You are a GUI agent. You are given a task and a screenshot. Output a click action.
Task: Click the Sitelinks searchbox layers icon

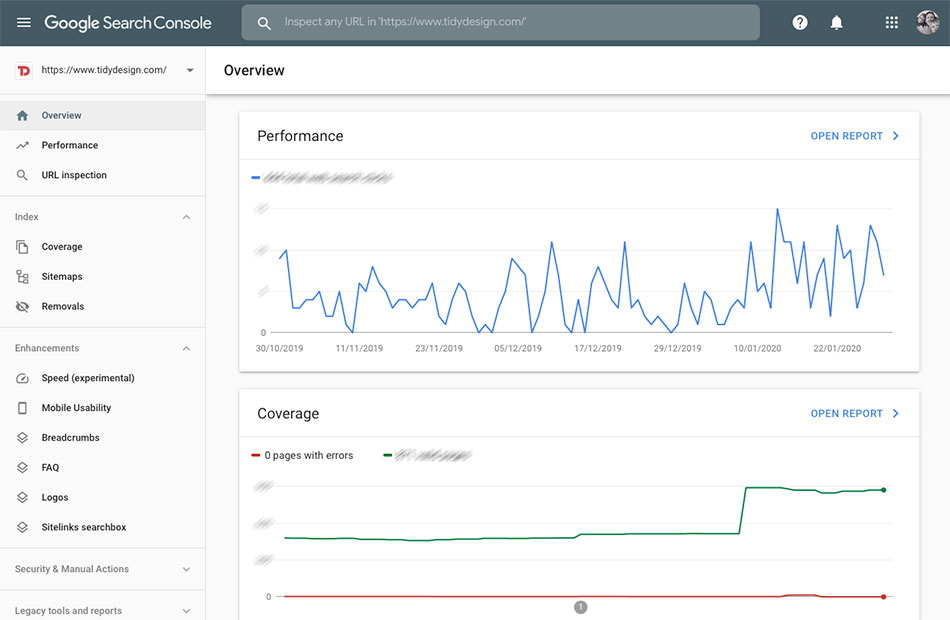pos(22,527)
